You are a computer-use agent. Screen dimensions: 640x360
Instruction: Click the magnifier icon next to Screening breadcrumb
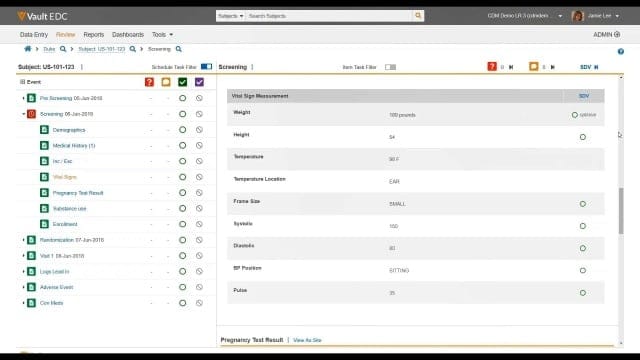click(178, 49)
